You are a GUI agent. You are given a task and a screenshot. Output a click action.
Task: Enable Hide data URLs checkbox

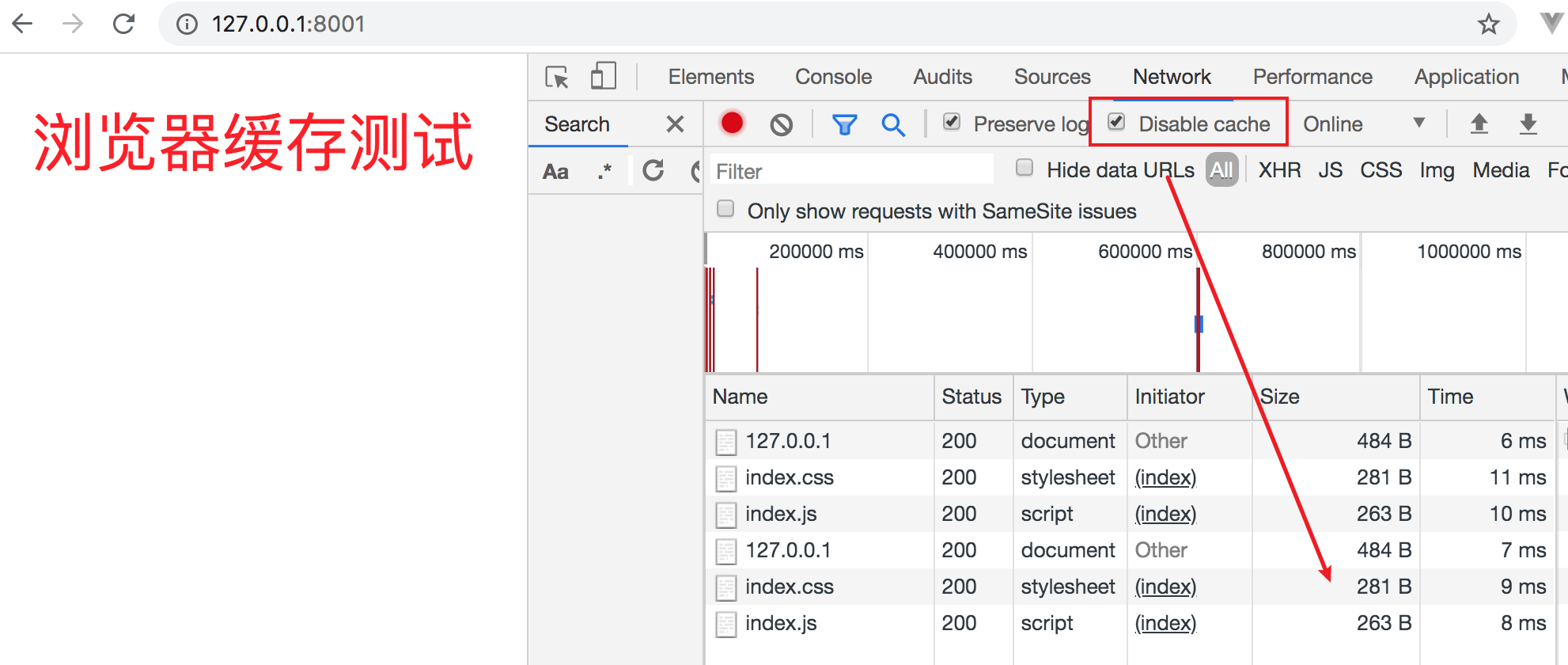(x=1025, y=168)
